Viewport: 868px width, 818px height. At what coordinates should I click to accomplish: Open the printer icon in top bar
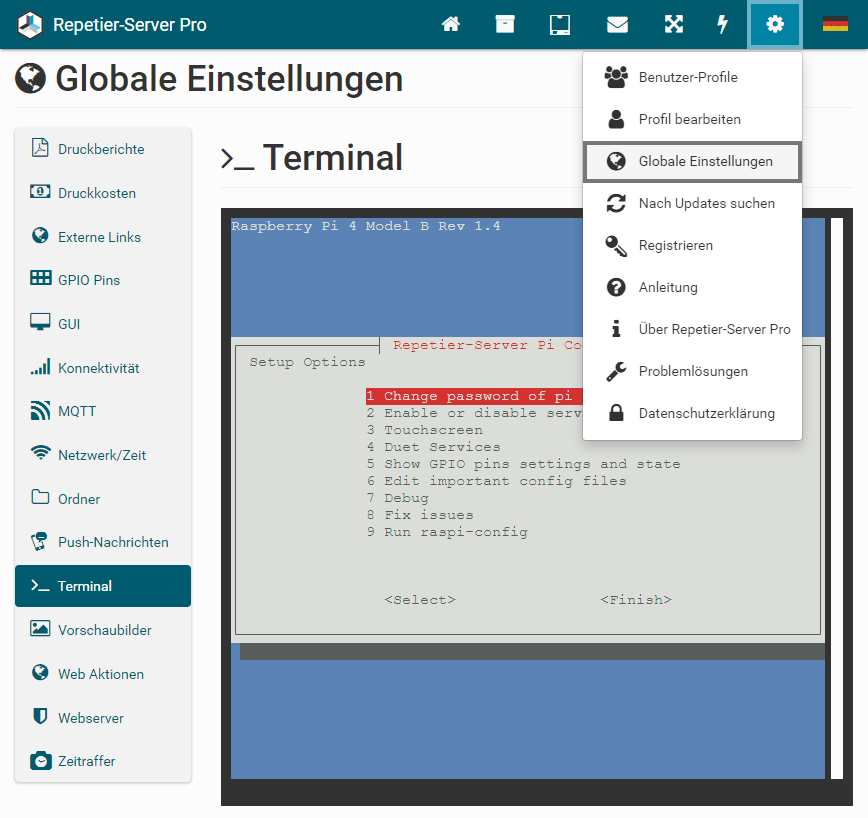pyautogui.click(x=560, y=25)
